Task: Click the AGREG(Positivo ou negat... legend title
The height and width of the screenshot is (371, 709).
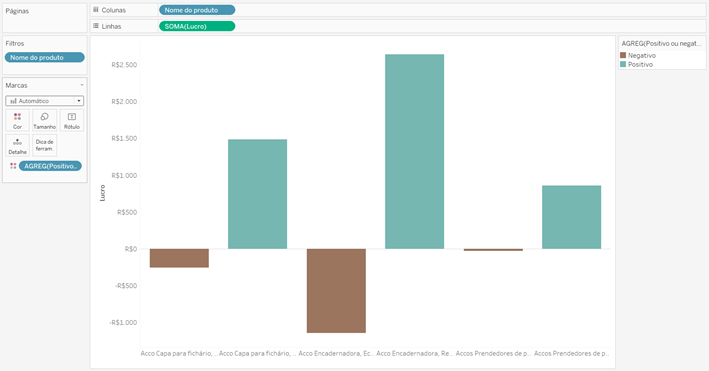Action: pos(662,43)
